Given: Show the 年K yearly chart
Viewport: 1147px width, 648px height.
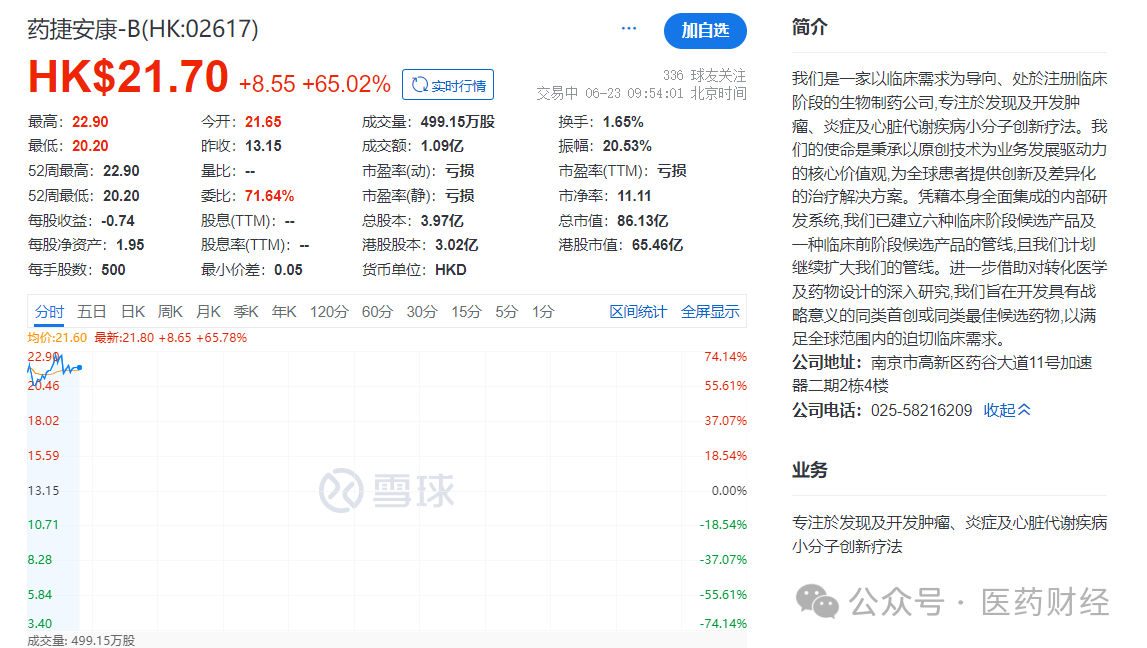Looking at the screenshot, I should click(x=284, y=312).
